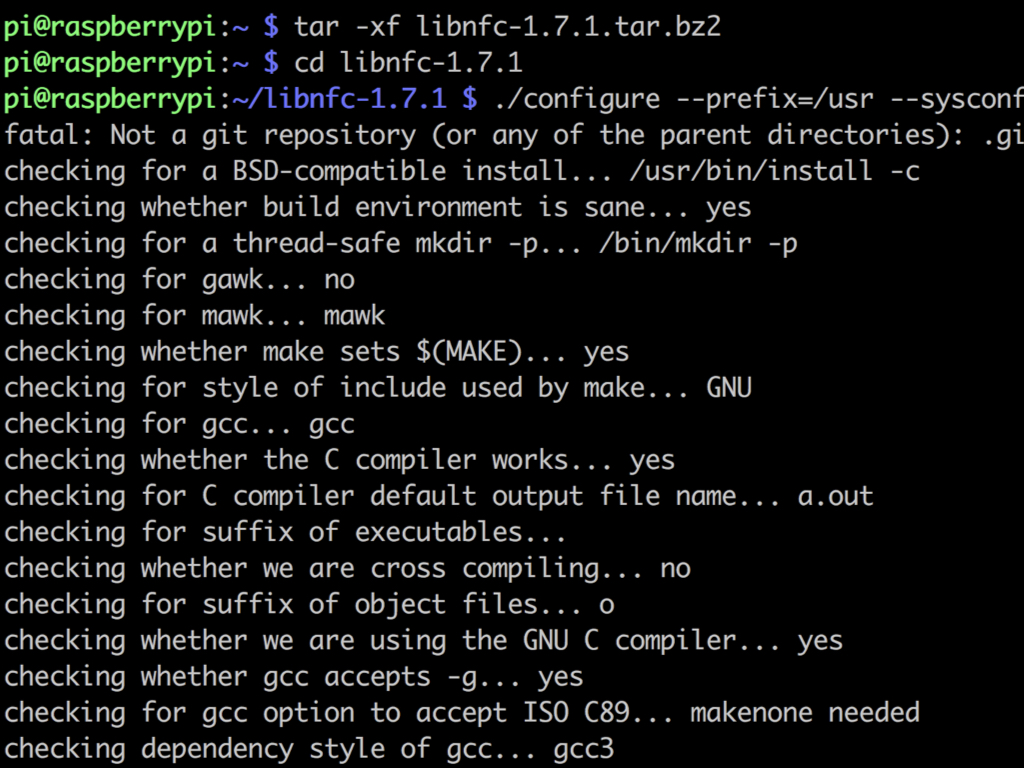Click the C compiler works... yes line
Viewport: 1024px width, 768px height.
[339, 460]
